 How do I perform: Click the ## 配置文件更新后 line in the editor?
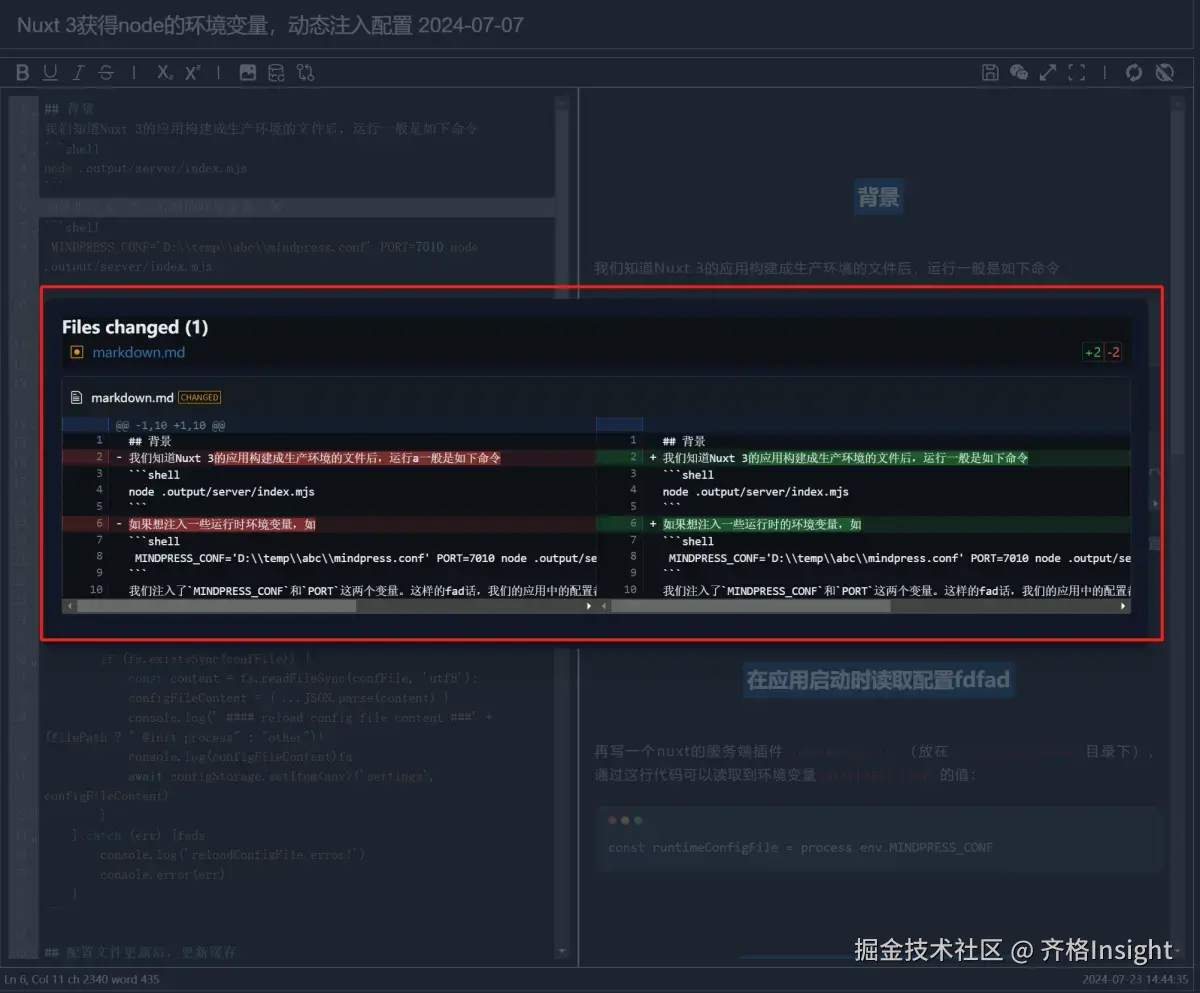(140, 952)
